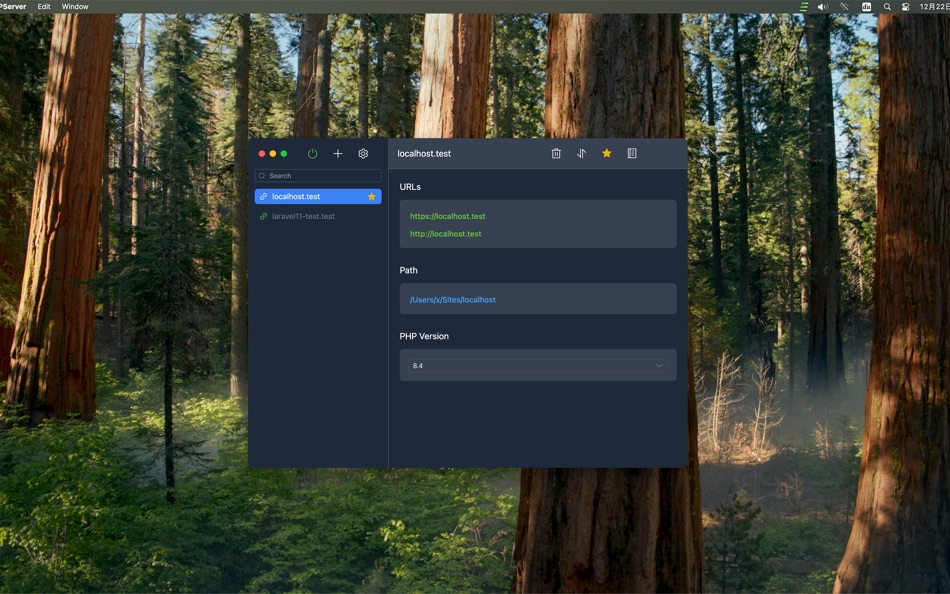Open settings via the gear icon
The width and height of the screenshot is (950, 594).
coord(363,154)
